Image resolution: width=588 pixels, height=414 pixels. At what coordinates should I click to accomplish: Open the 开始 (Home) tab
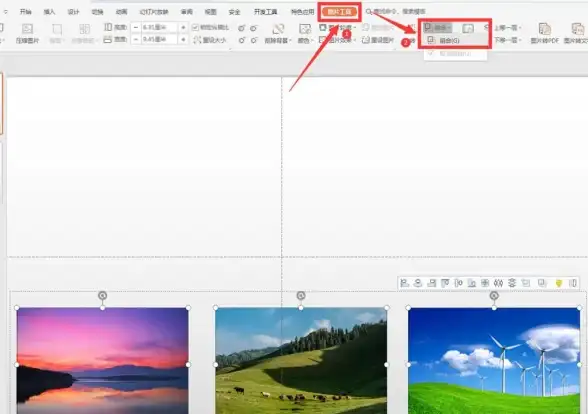pos(26,12)
